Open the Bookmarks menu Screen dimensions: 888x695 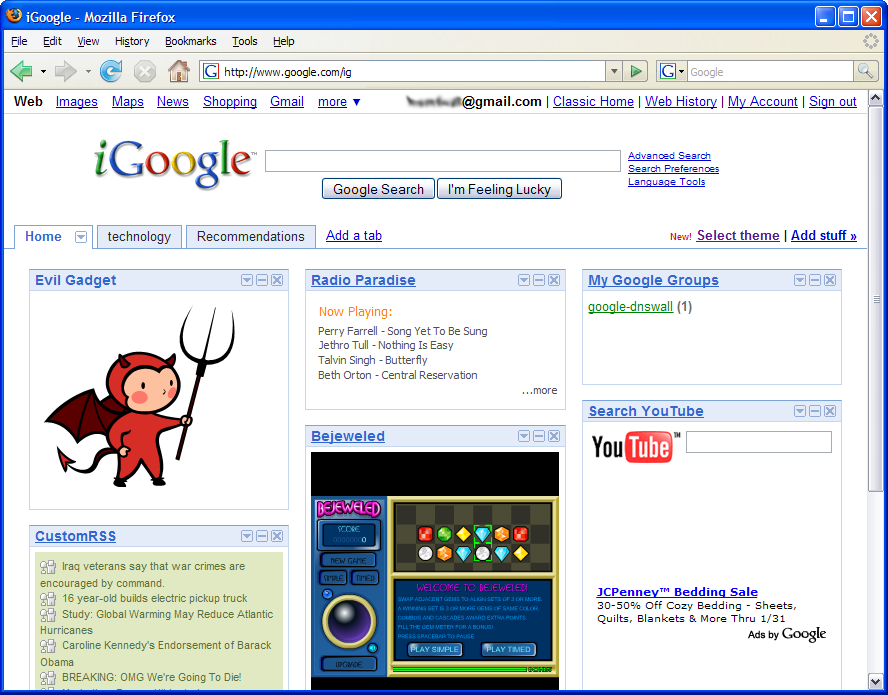pos(190,41)
